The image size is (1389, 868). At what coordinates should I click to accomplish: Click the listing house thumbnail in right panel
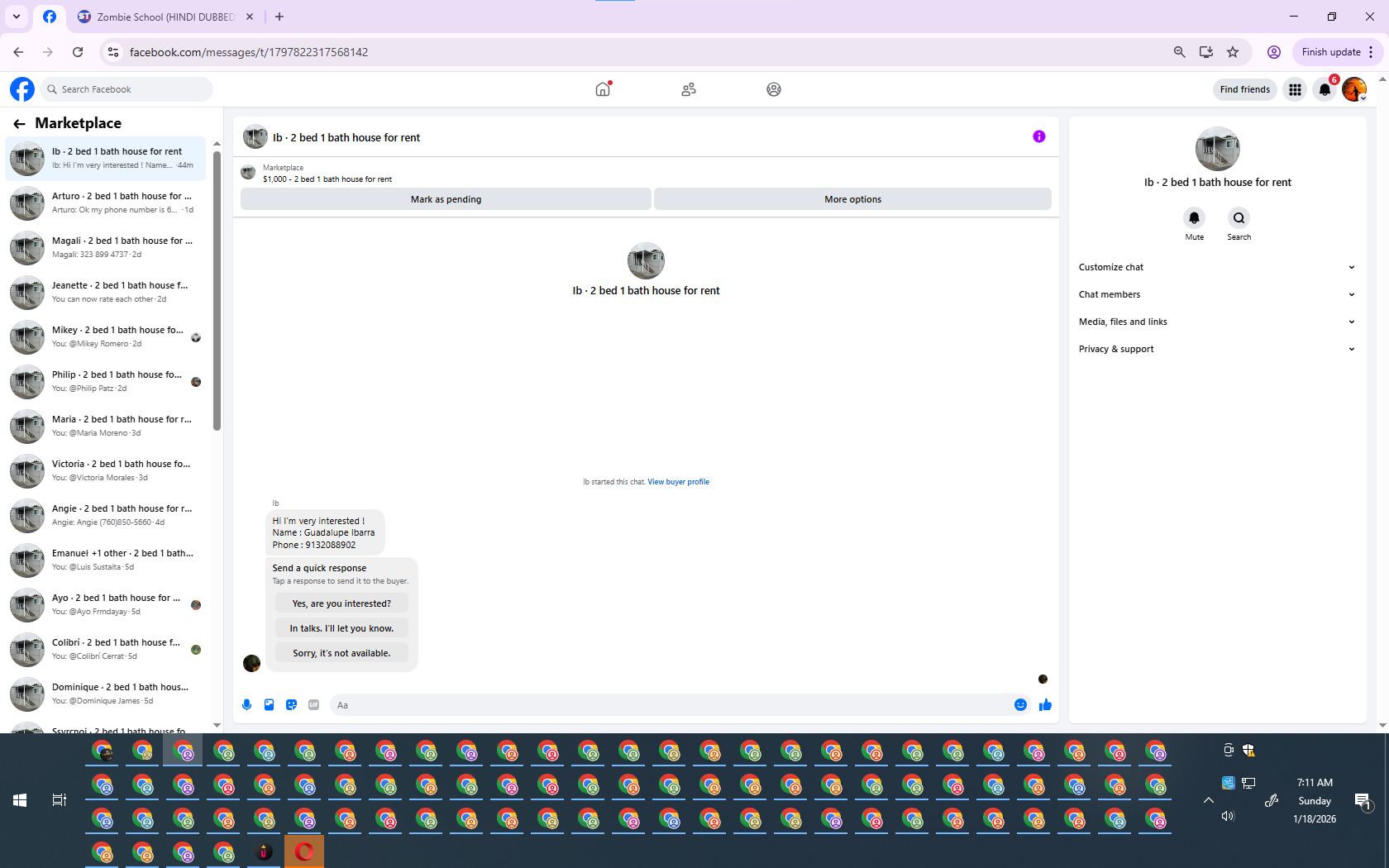click(x=1217, y=149)
